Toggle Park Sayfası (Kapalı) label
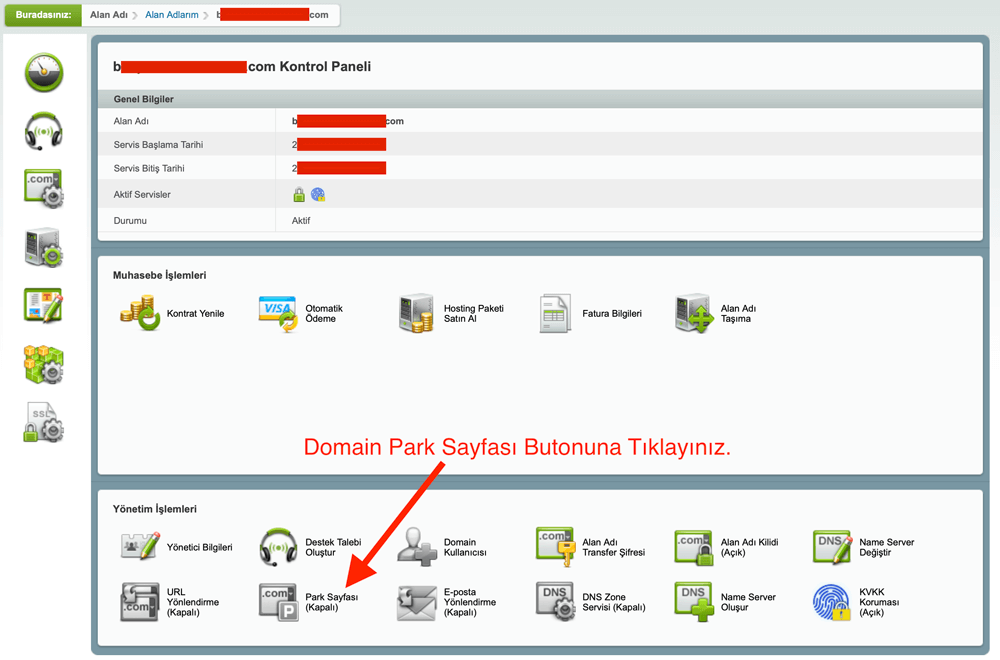 pos(332,602)
